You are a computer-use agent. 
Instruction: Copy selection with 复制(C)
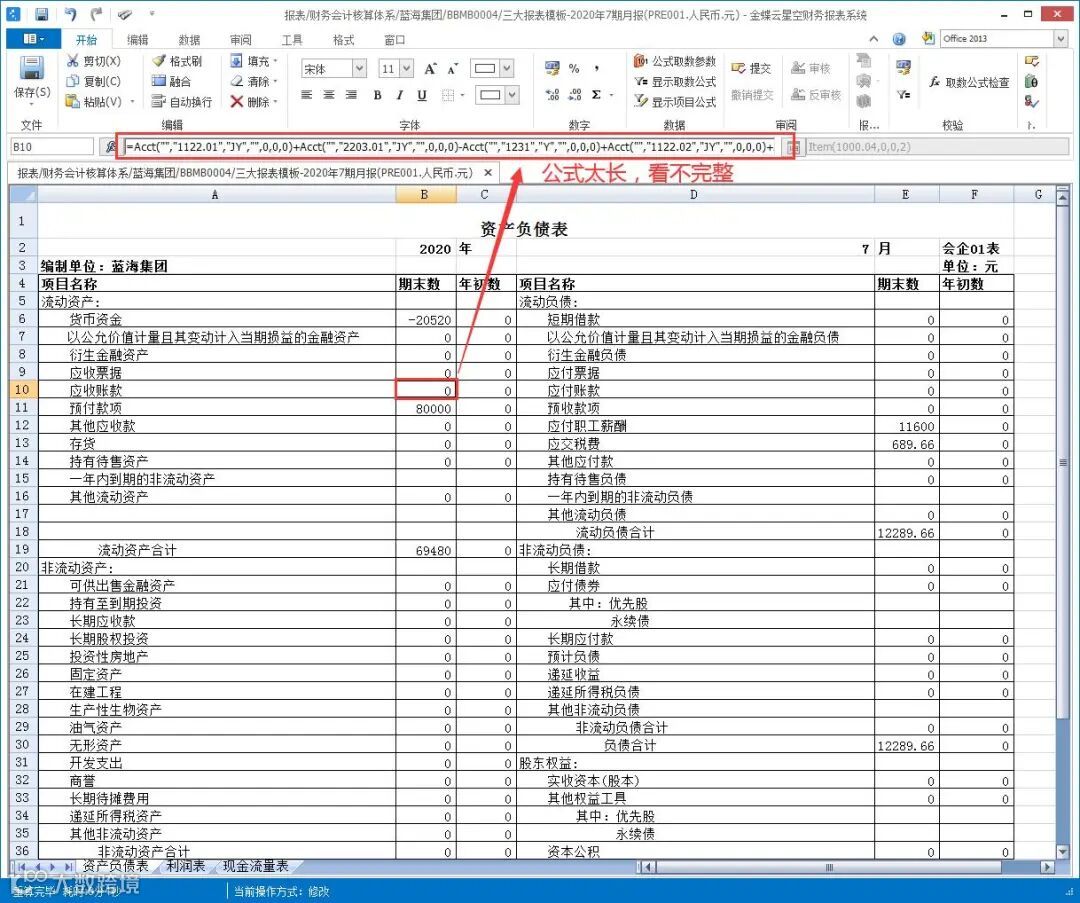click(x=94, y=81)
